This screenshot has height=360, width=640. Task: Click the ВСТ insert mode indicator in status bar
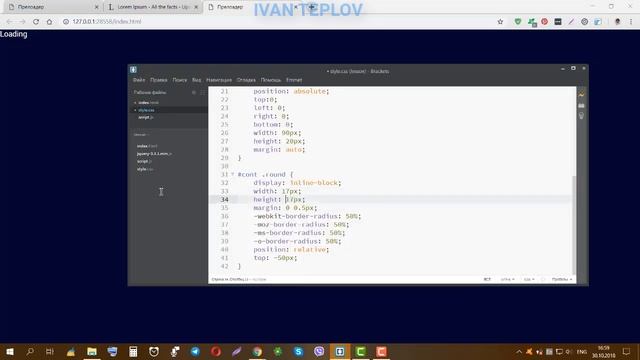point(487,279)
